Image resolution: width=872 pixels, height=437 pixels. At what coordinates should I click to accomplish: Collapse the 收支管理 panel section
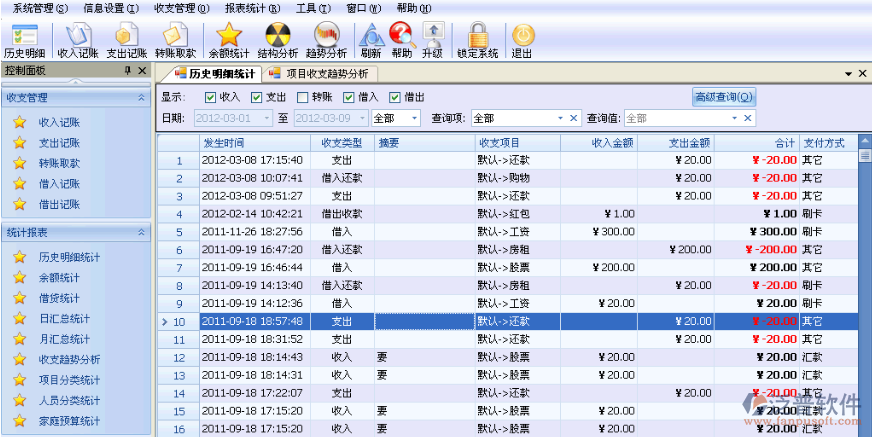click(141, 98)
